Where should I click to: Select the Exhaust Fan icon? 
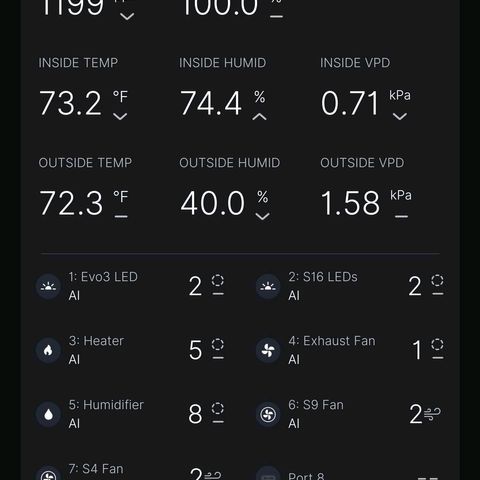click(268, 350)
